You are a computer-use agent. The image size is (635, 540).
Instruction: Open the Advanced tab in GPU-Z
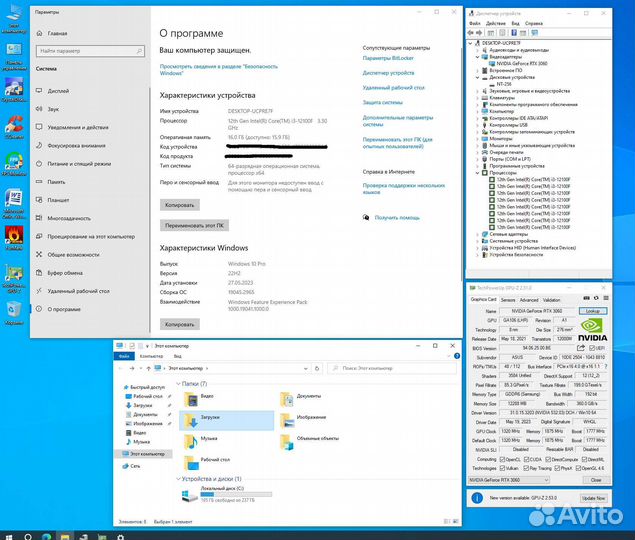coord(529,300)
